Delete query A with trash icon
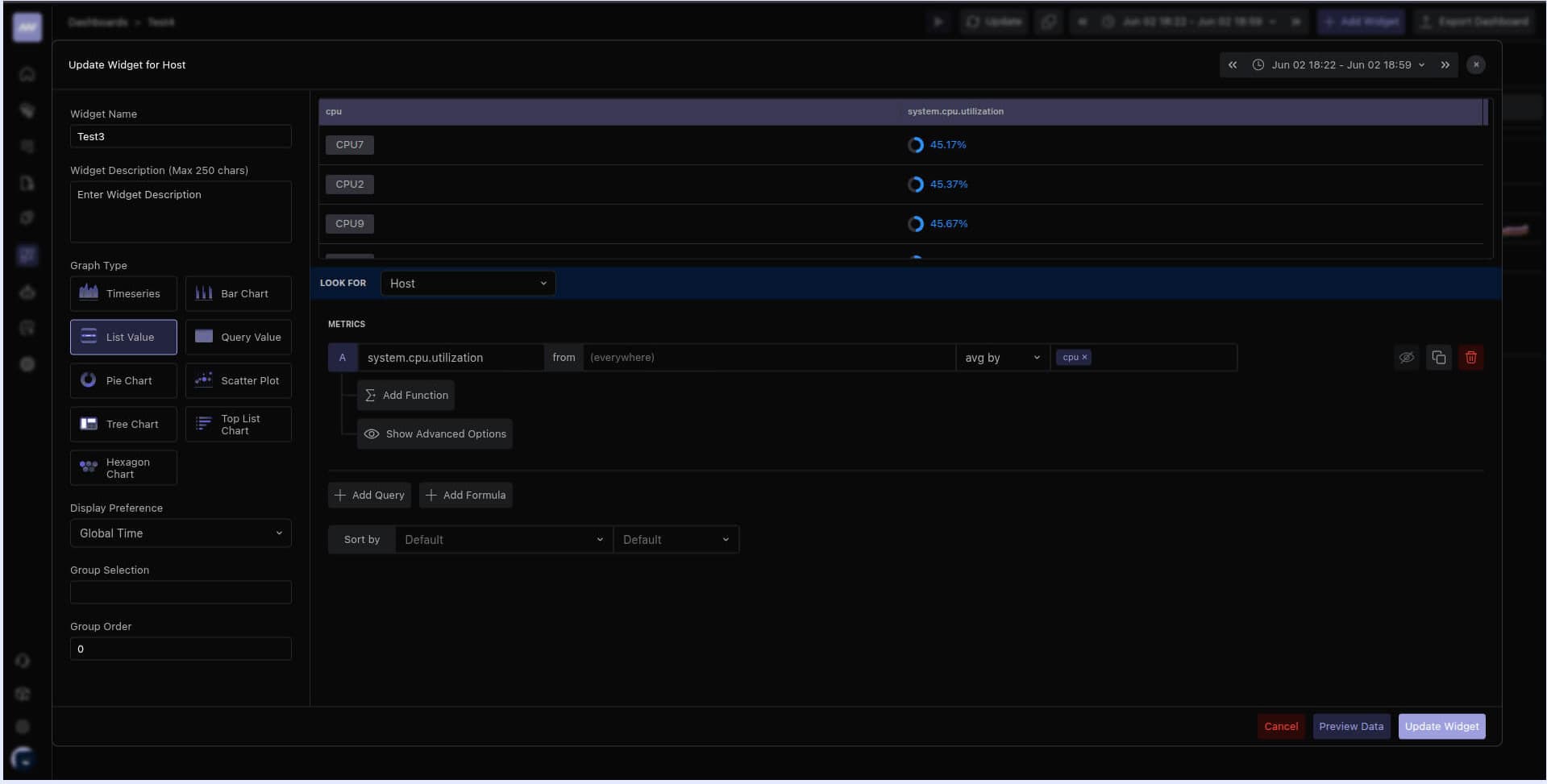 pyautogui.click(x=1470, y=357)
